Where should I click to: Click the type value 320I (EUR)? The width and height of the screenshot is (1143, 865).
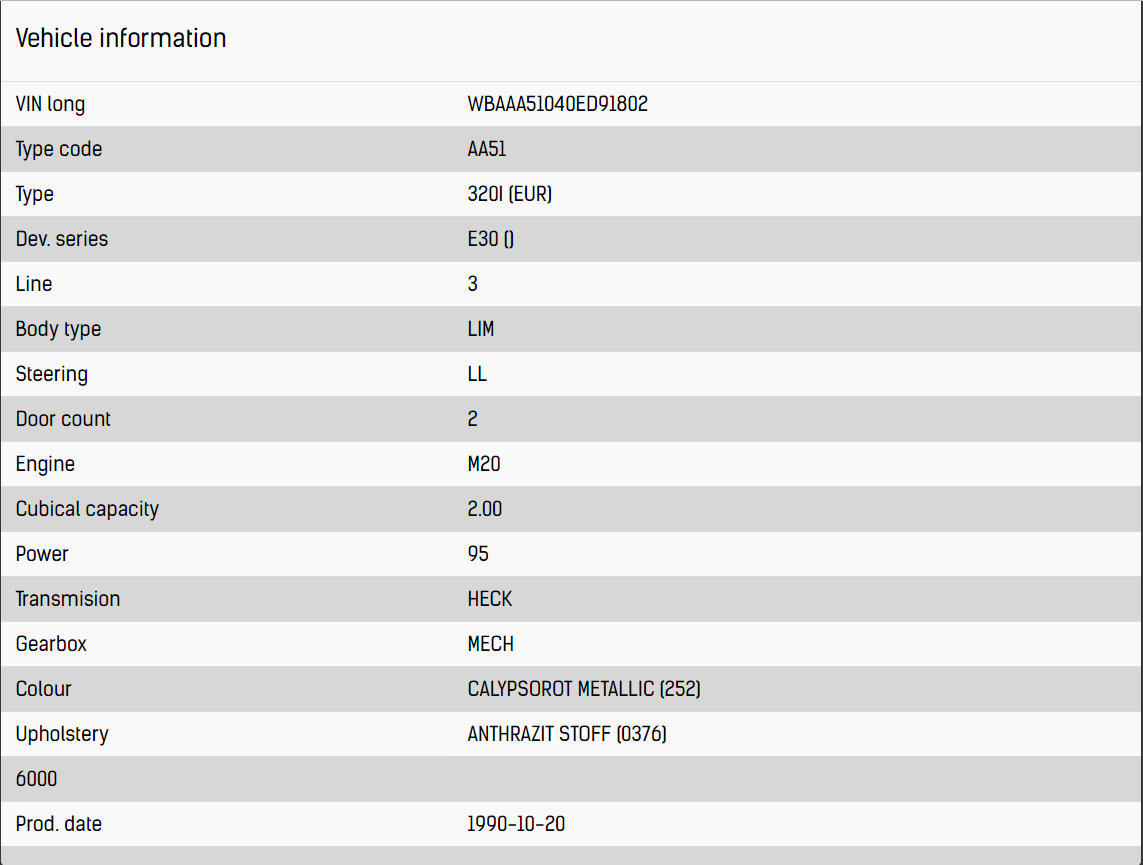[509, 194]
